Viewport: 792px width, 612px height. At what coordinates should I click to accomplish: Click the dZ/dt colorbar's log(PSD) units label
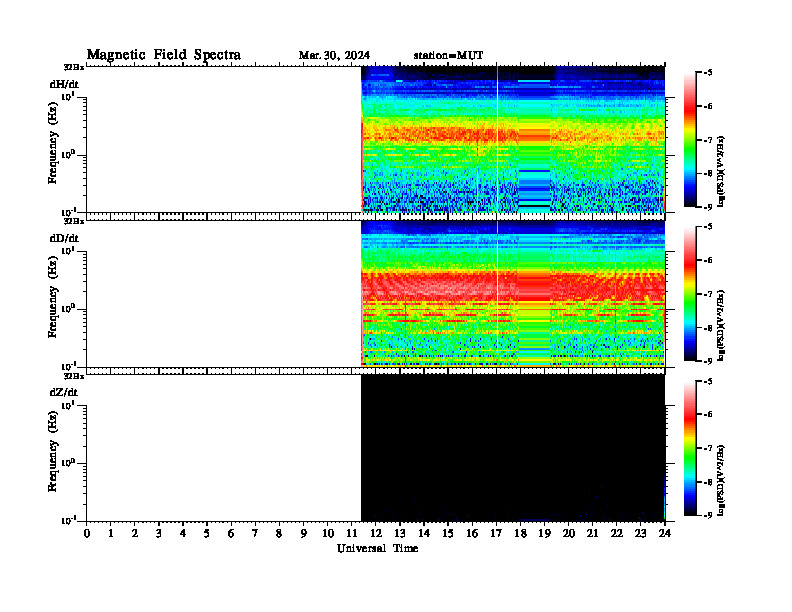click(x=721, y=480)
